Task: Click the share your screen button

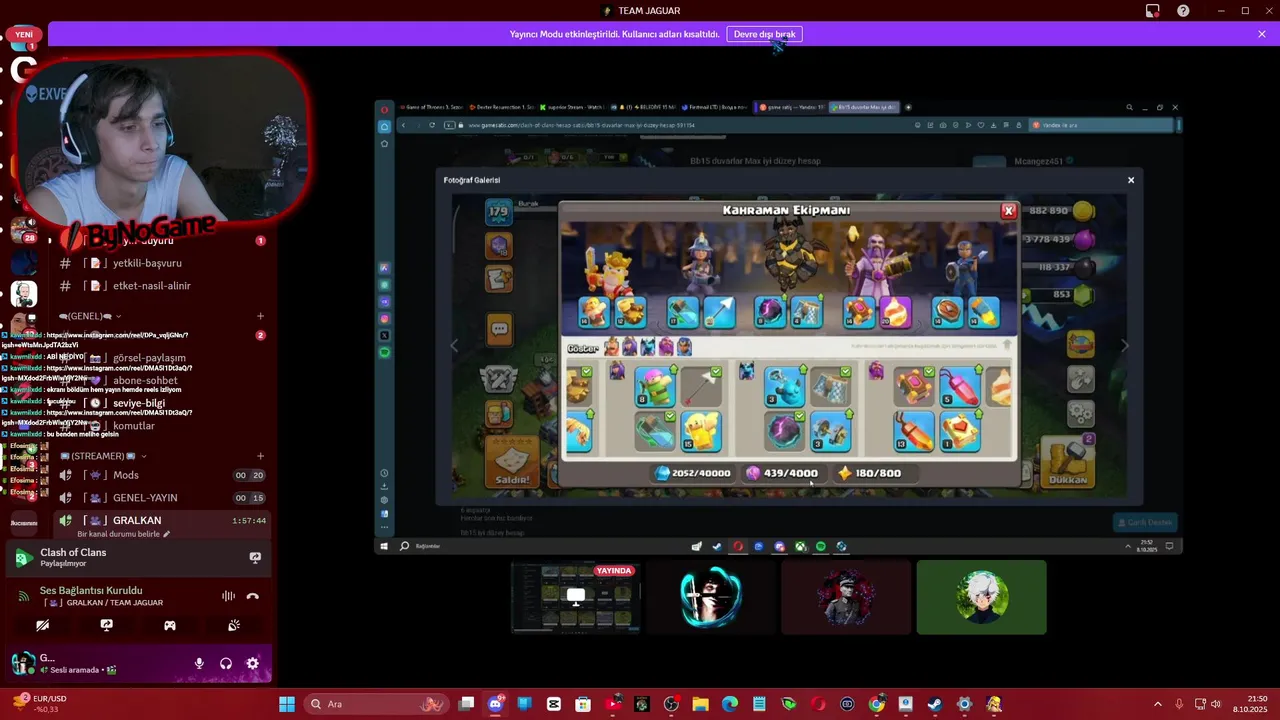Action: coord(106,625)
